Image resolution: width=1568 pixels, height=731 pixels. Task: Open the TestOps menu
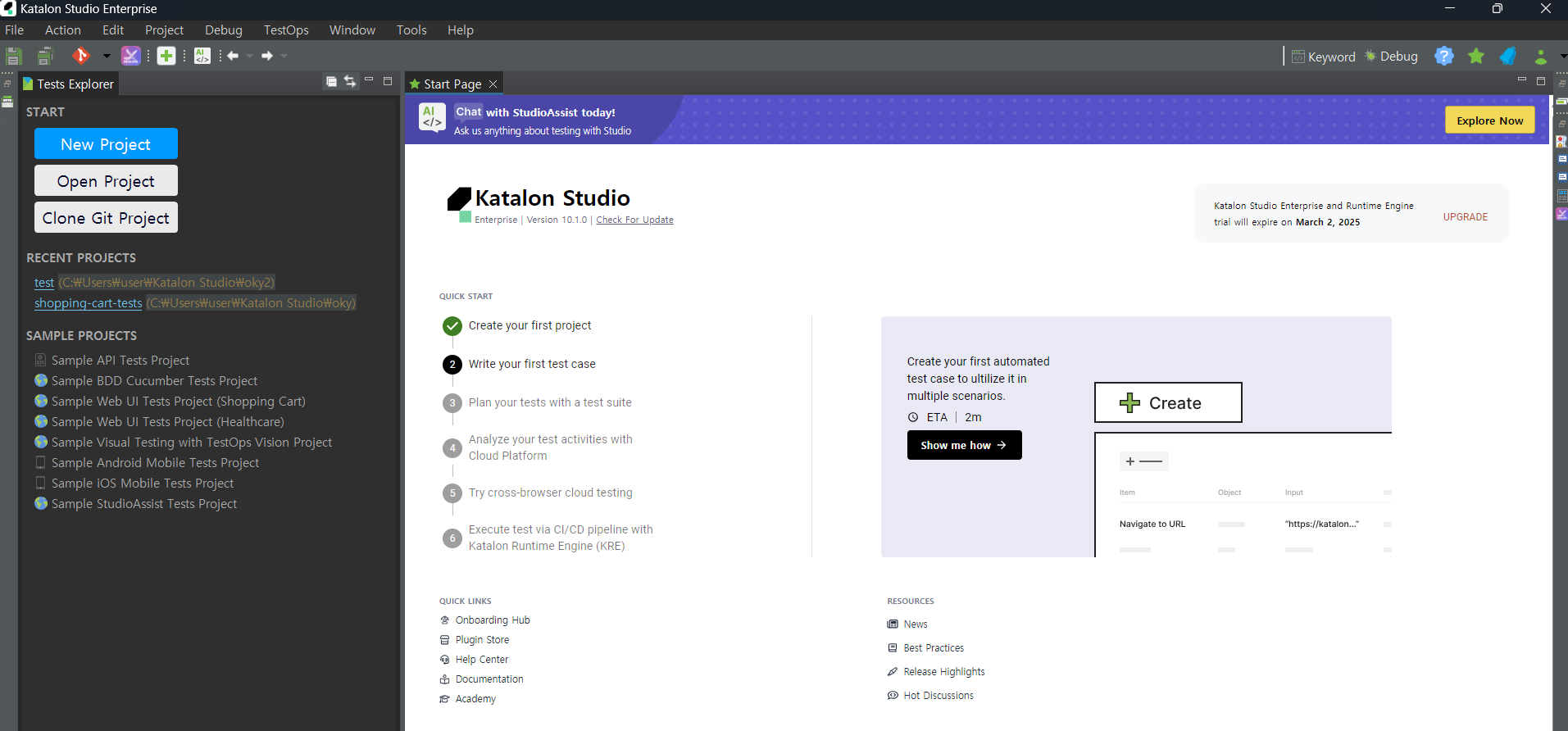(286, 30)
